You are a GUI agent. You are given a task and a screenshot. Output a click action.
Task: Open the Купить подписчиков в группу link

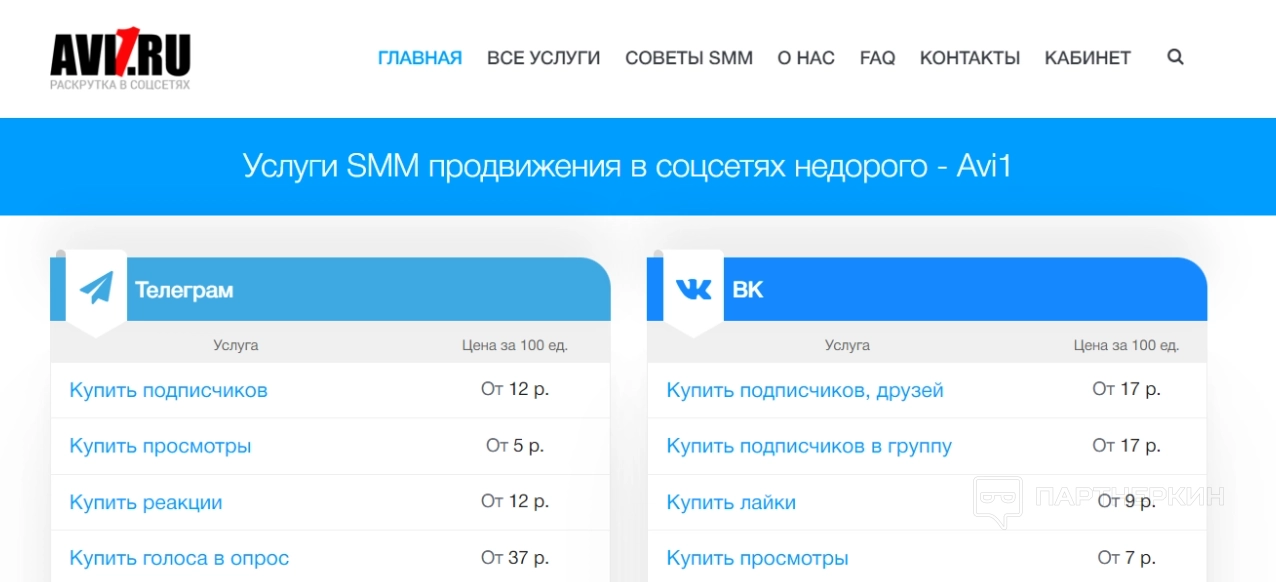click(x=809, y=446)
